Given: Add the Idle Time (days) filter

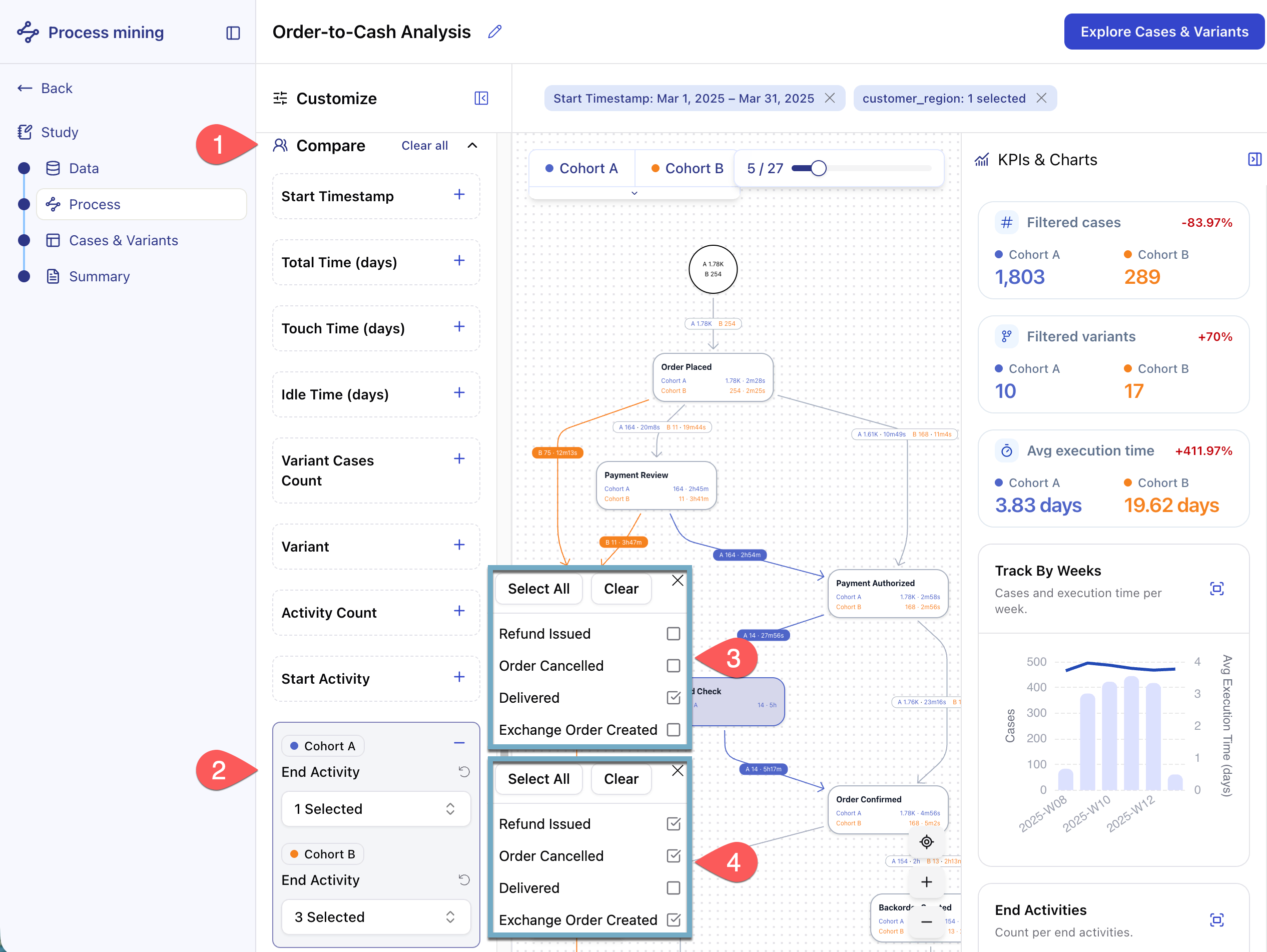Looking at the screenshot, I should (x=459, y=392).
